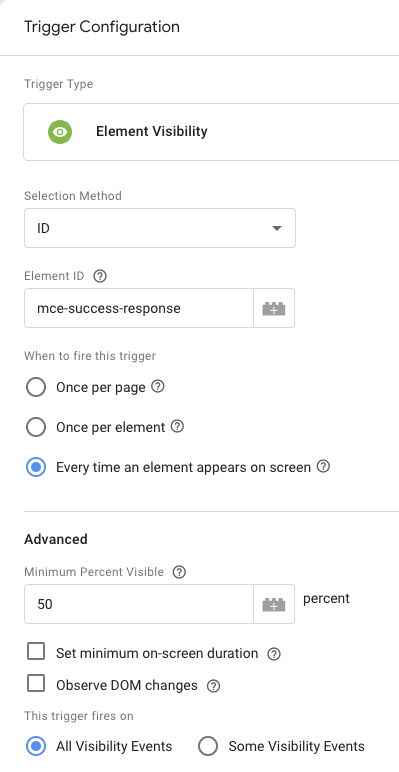Click help icon next to Minimum Percent Visible
The width and height of the screenshot is (399, 772).
(180, 572)
